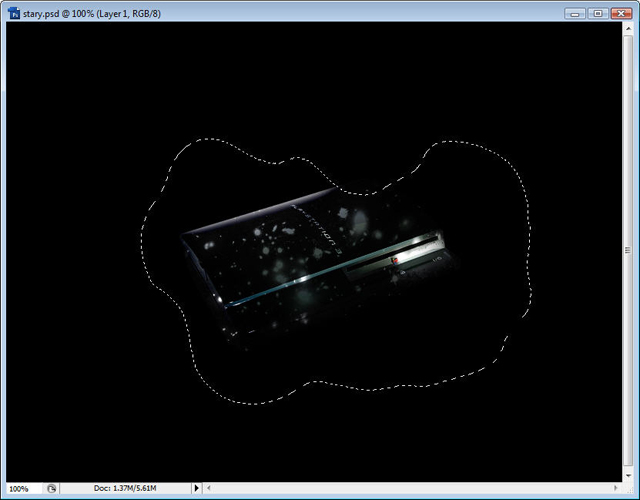Click the vertical scrollbar up arrow
Image resolution: width=640 pixels, height=500 pixels.
[628, 29]
